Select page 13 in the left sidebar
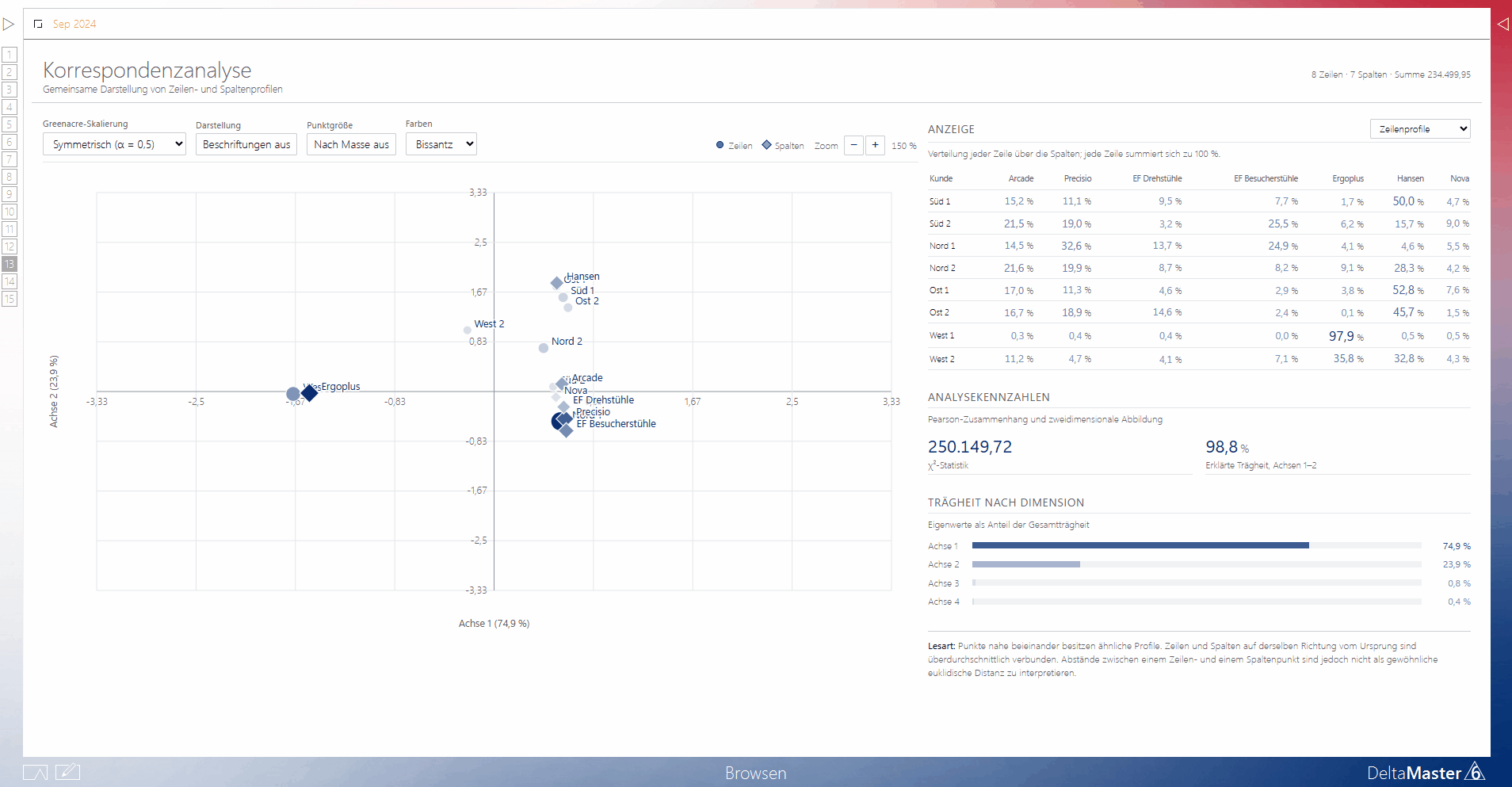This screenshot has height=787, width=1512. (x=10, y=264)
